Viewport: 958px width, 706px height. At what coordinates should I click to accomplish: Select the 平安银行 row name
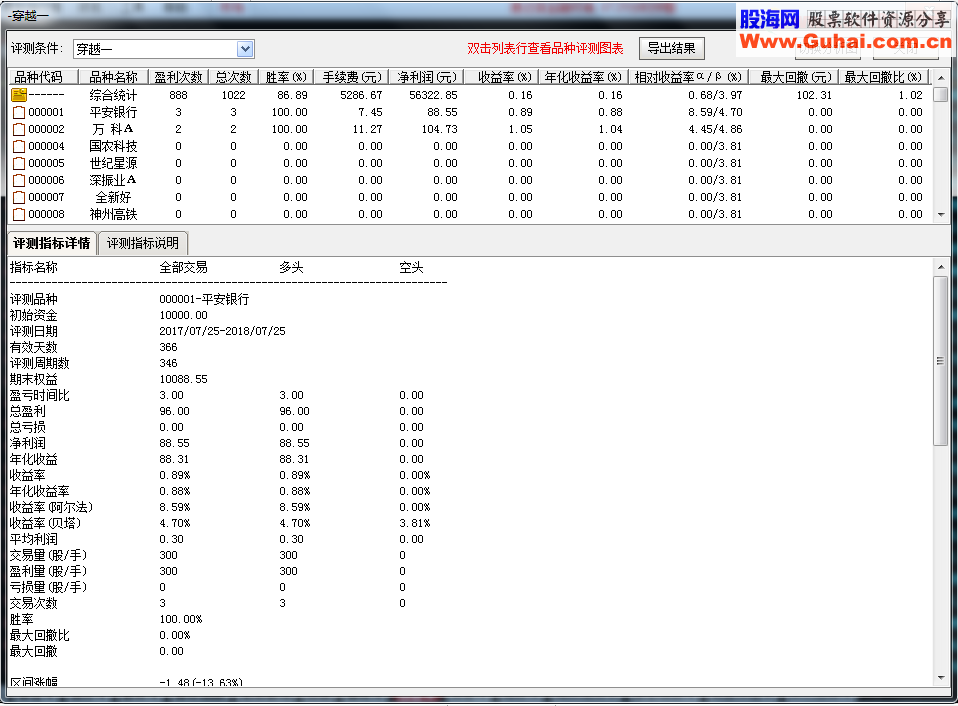114,112
